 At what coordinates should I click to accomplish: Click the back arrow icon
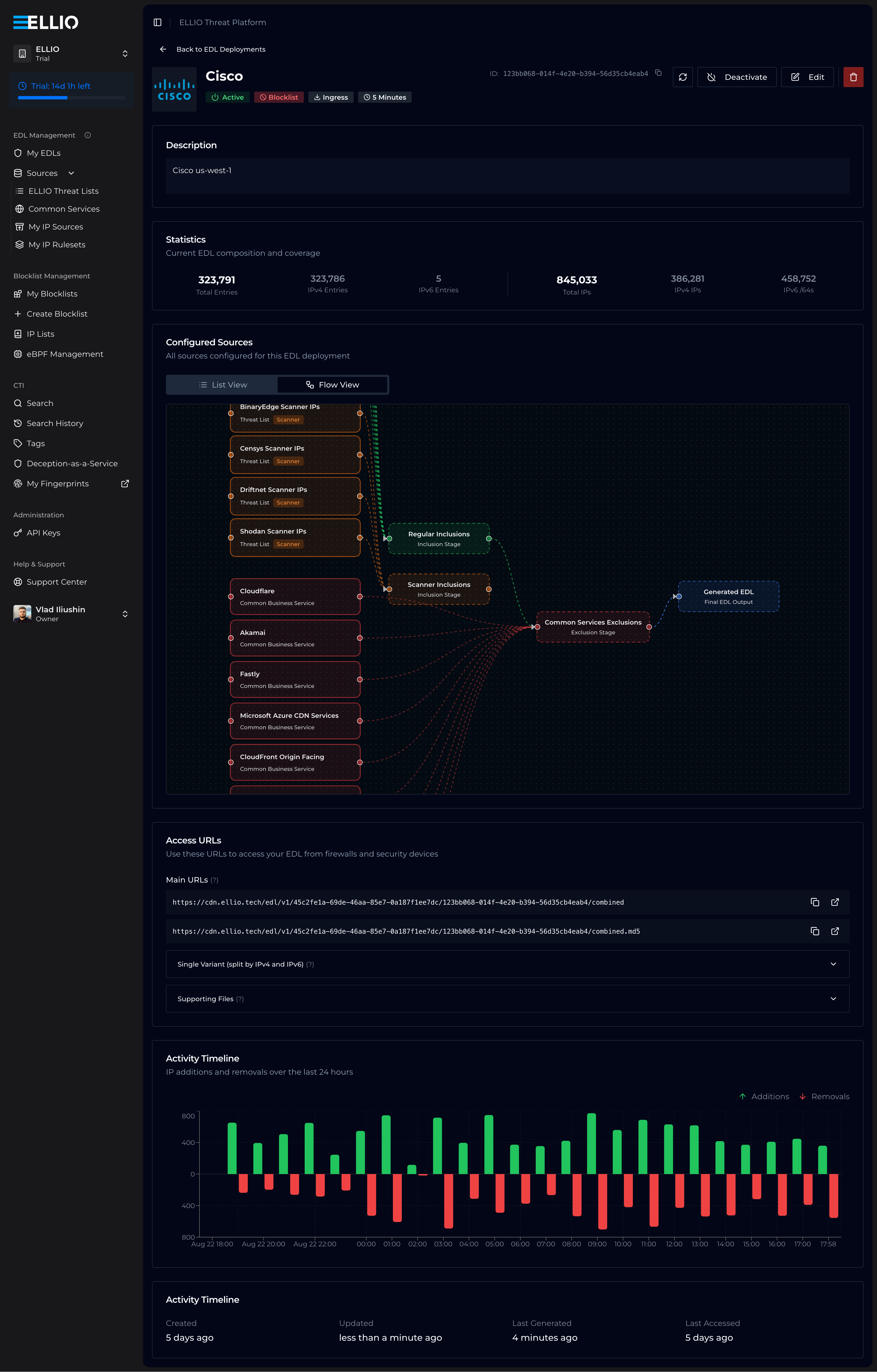click(x=163, y=49)
